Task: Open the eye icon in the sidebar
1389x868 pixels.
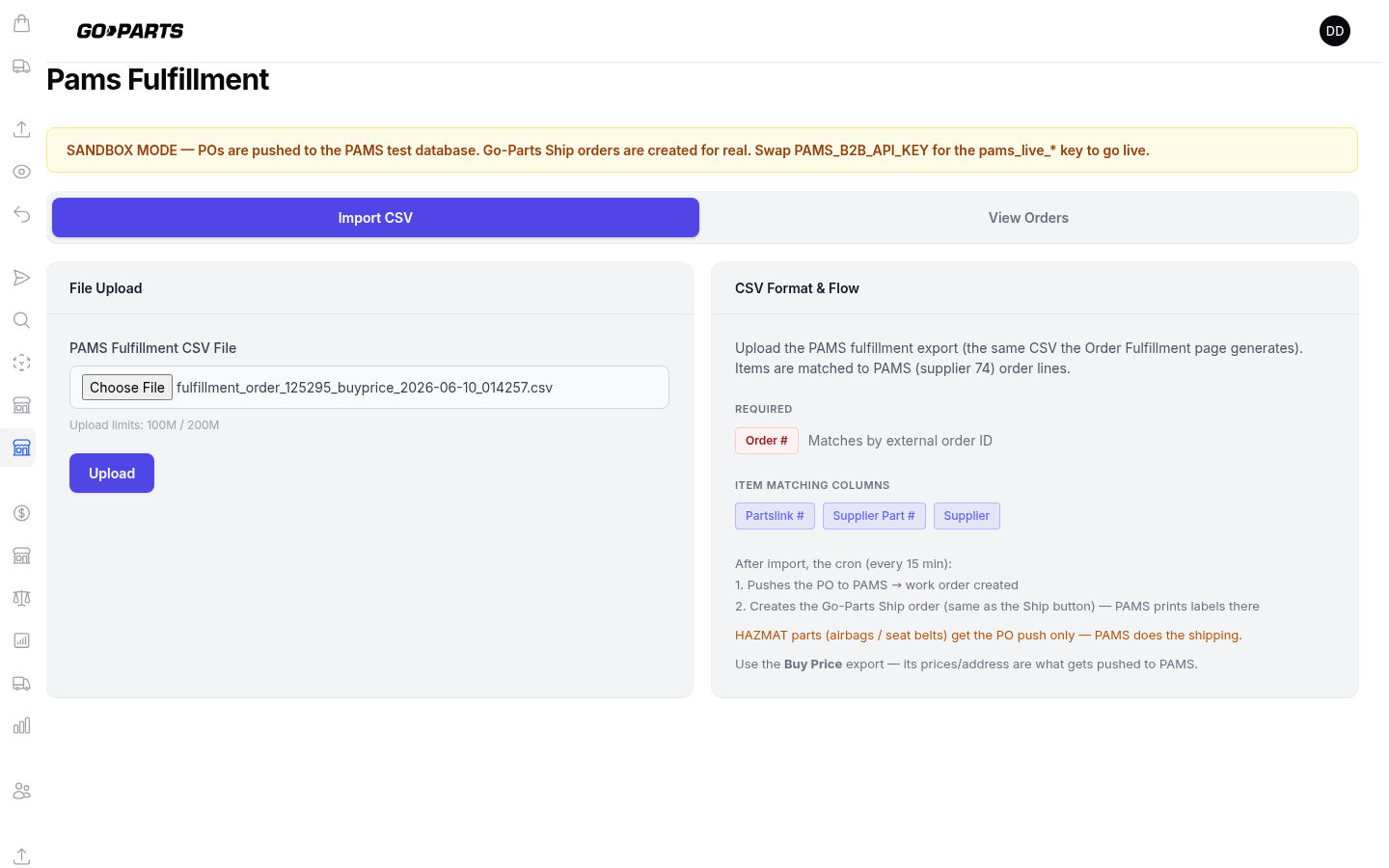Action: [21, 172]
